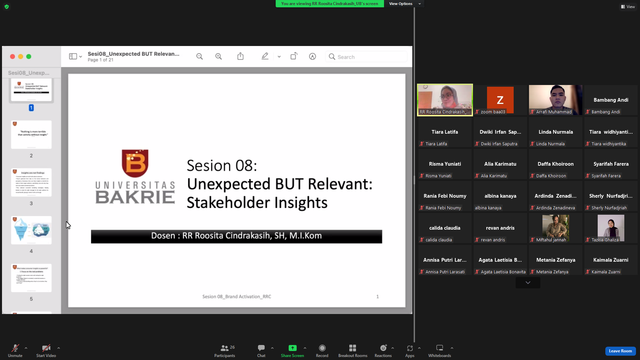Expand the arrow beside Reactions

(393, 348)
